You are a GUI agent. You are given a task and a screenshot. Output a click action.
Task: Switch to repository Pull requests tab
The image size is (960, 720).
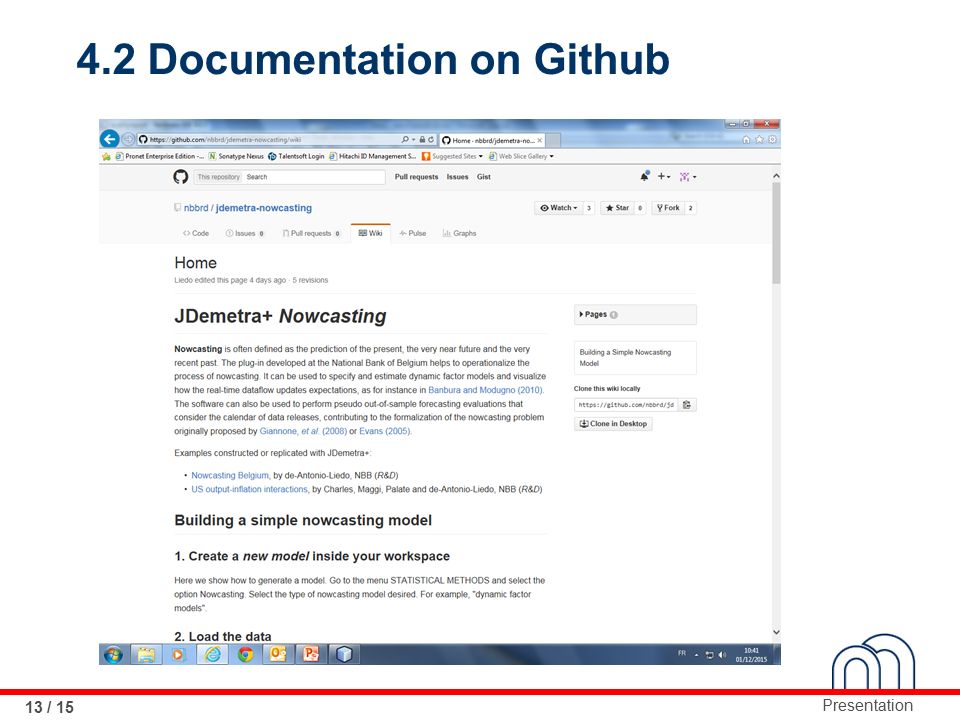(311, 233)
